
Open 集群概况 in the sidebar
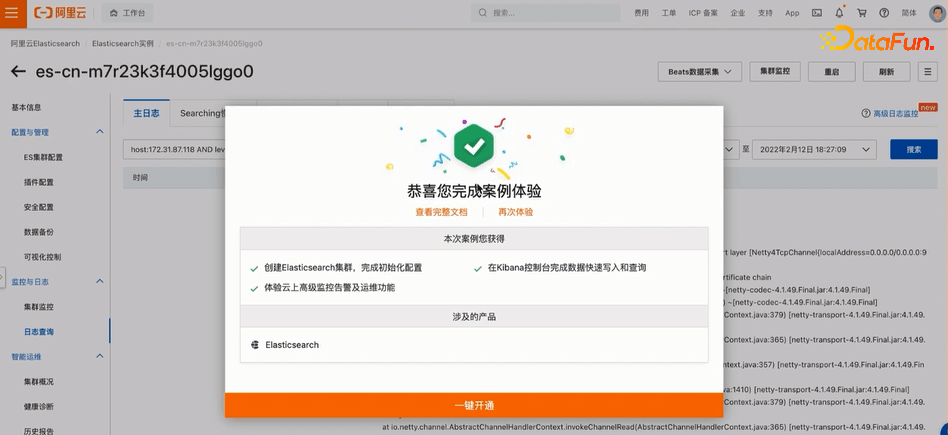39,382
